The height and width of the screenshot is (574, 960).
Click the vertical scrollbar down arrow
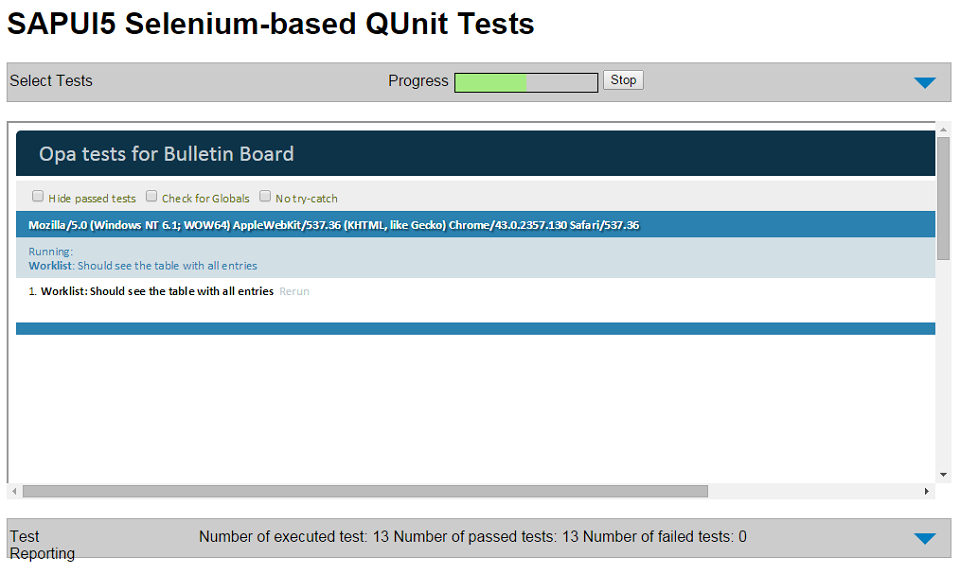pyautogui.click(x=943, y=475)
